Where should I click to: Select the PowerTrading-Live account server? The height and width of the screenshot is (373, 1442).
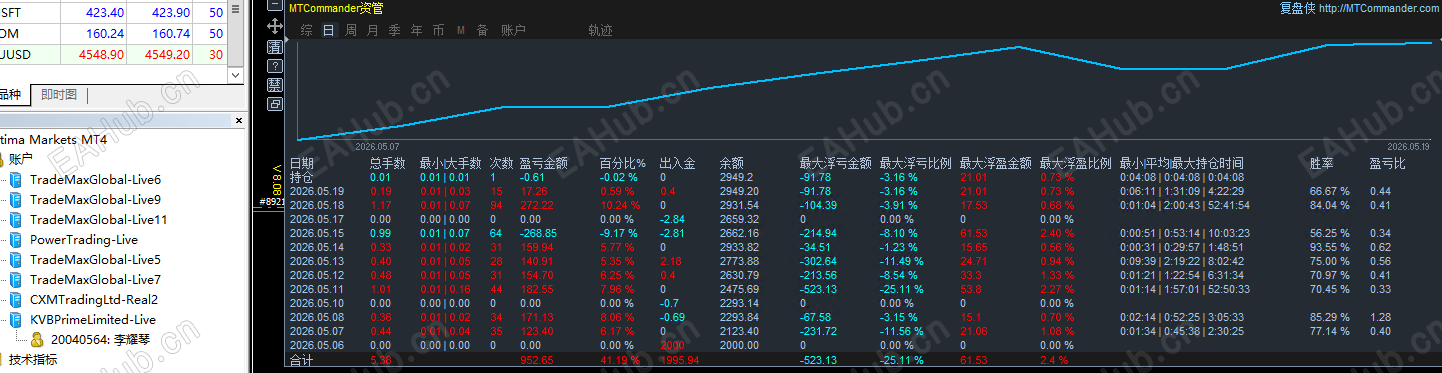click(84, 240)
